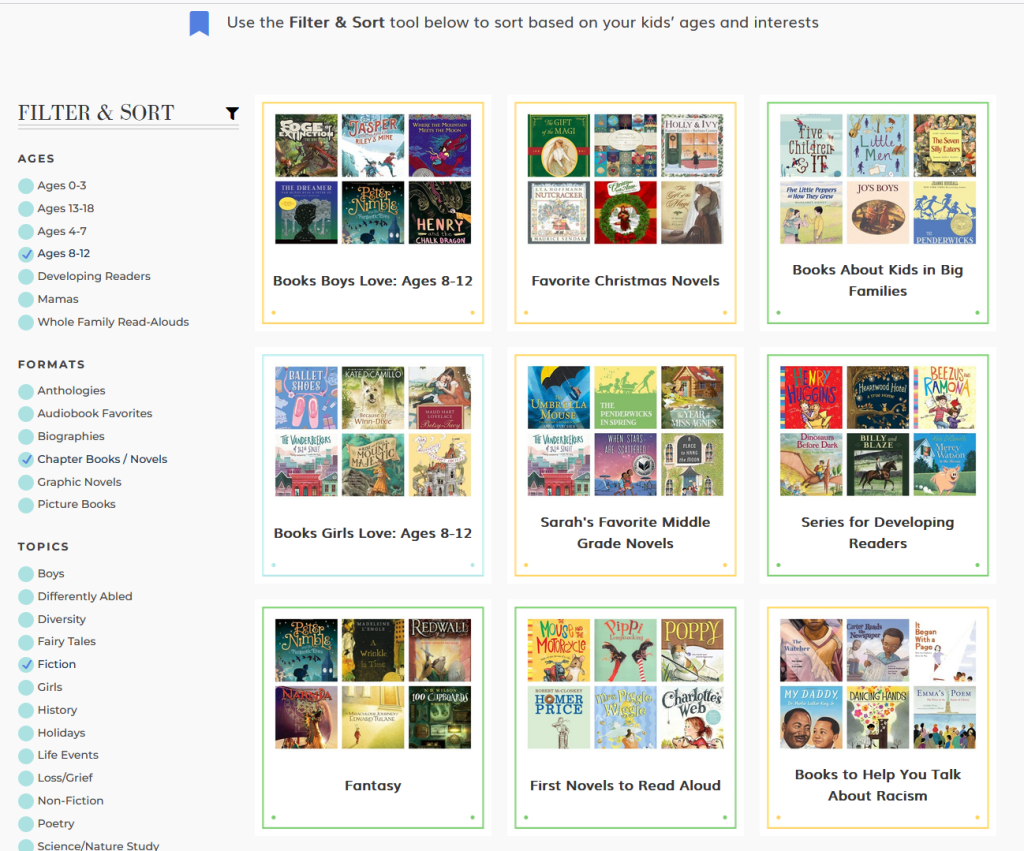Viewport: 1024px width, 851px height.
Task: Click the Fantasy book list title
Action: click(x=372, y=786)
